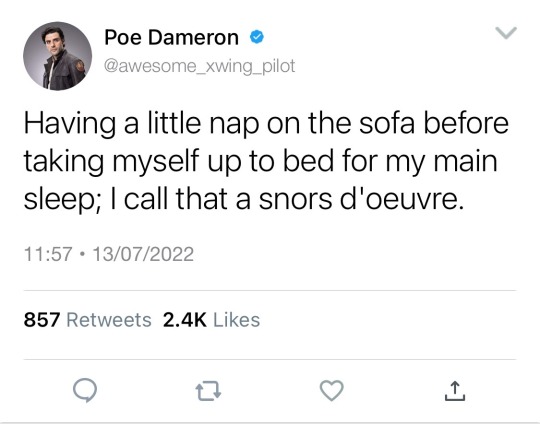This screenshot has height=424, width=540.
Task: Click the bold '2.4K' like count
Action: tap(185, 320)
